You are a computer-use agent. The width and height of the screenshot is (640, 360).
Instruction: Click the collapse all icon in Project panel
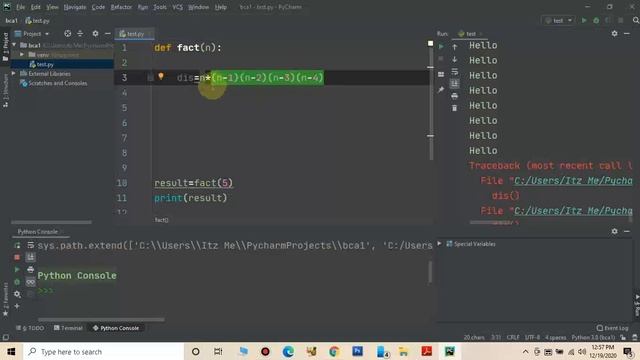coord(80,34)
